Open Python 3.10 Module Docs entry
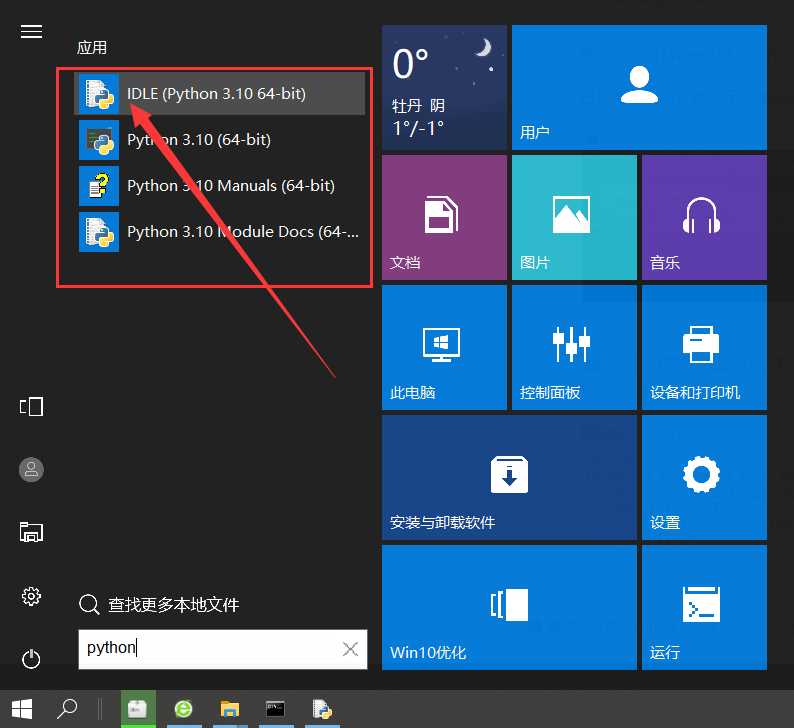 (x=219, y=232)
